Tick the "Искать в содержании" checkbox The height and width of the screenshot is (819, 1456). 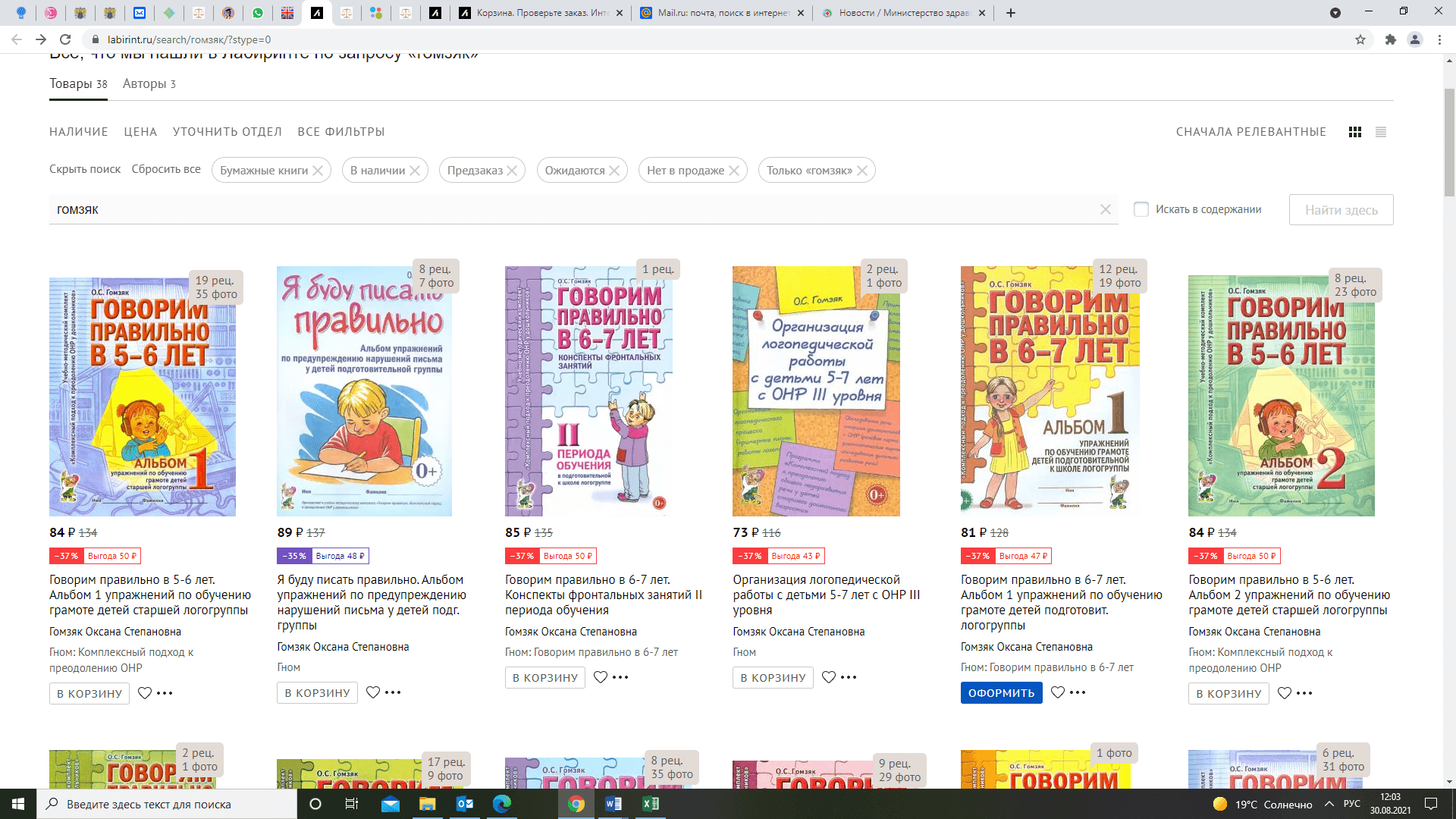(1141, 209)
